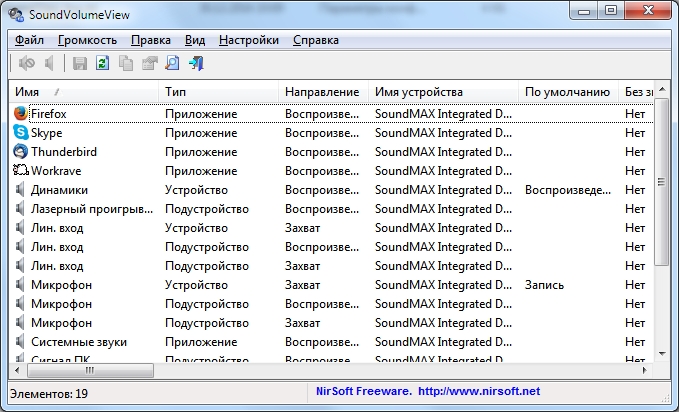
Task: Click the Unmute speaker toolbar icon
Action: pyautogui.click(x=49, y=63)
